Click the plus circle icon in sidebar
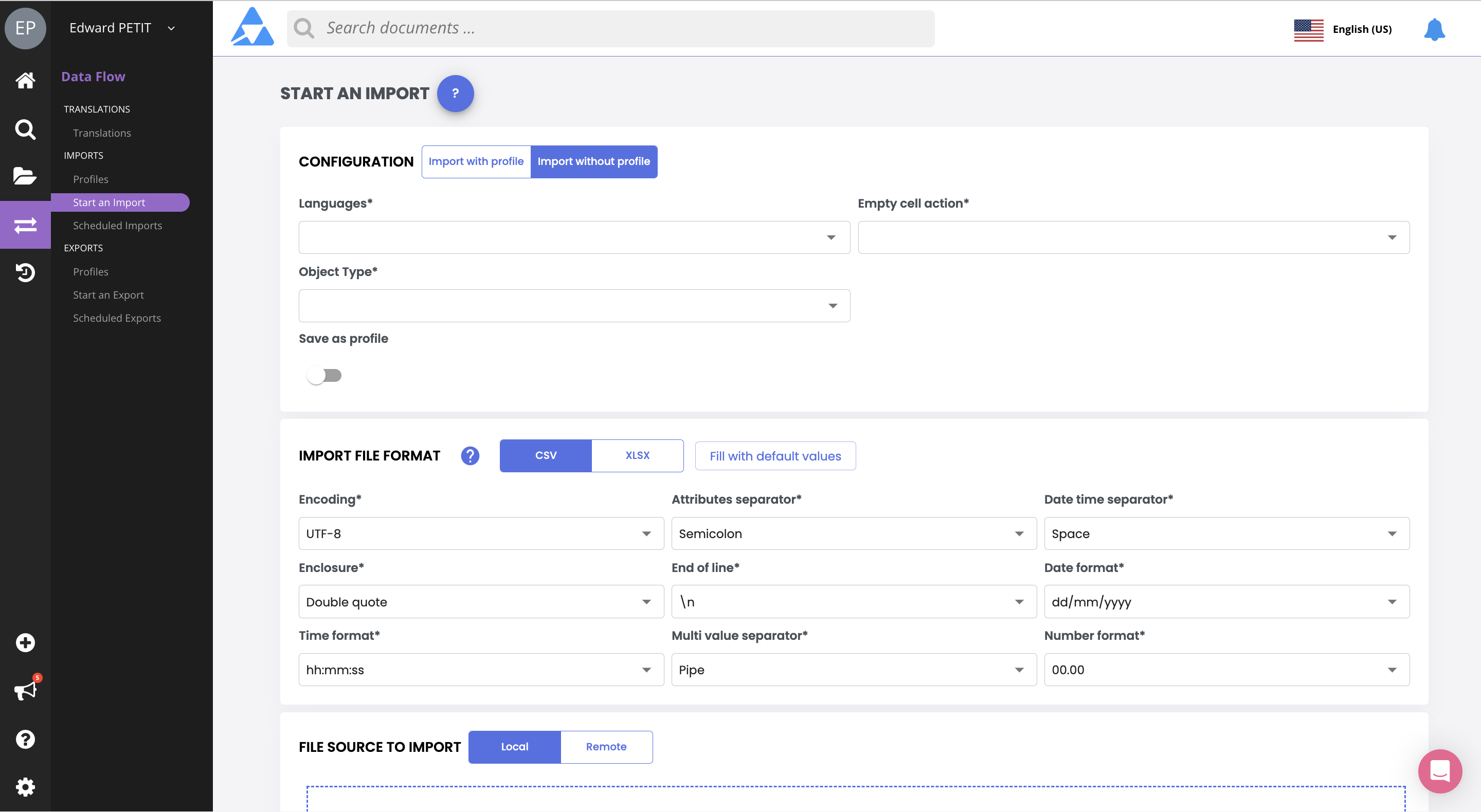 [25, 642]
